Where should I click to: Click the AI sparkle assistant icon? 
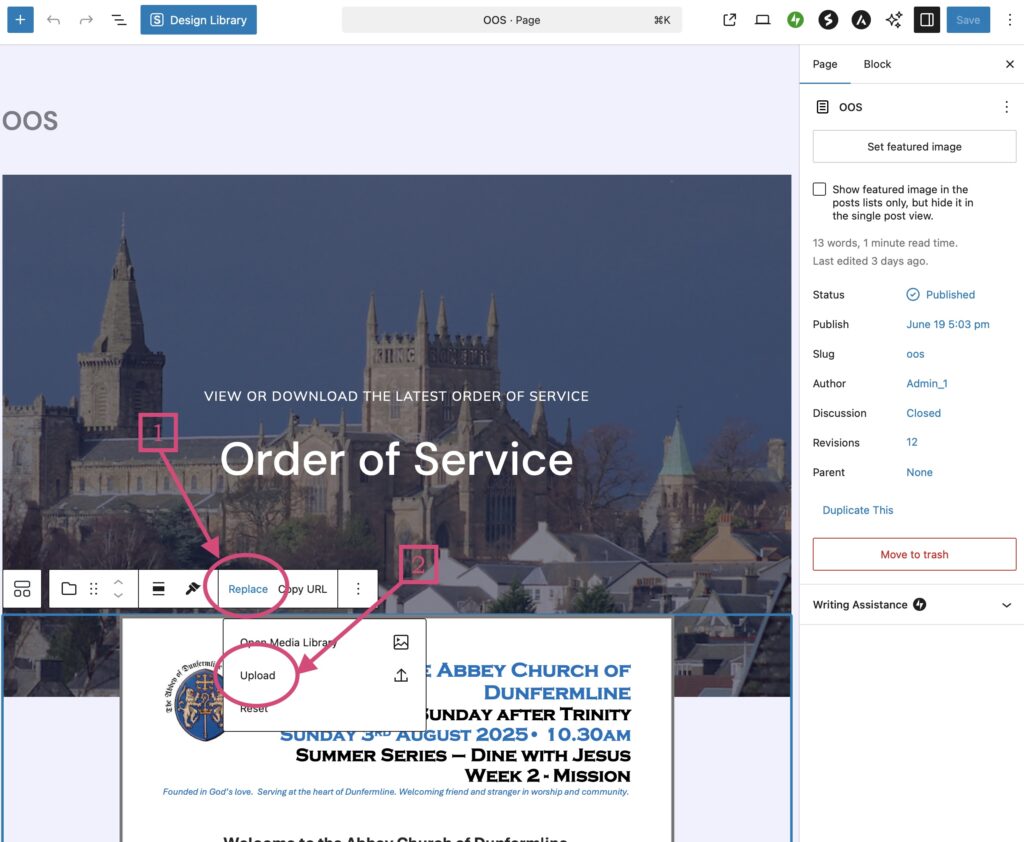tap(893, 20)
